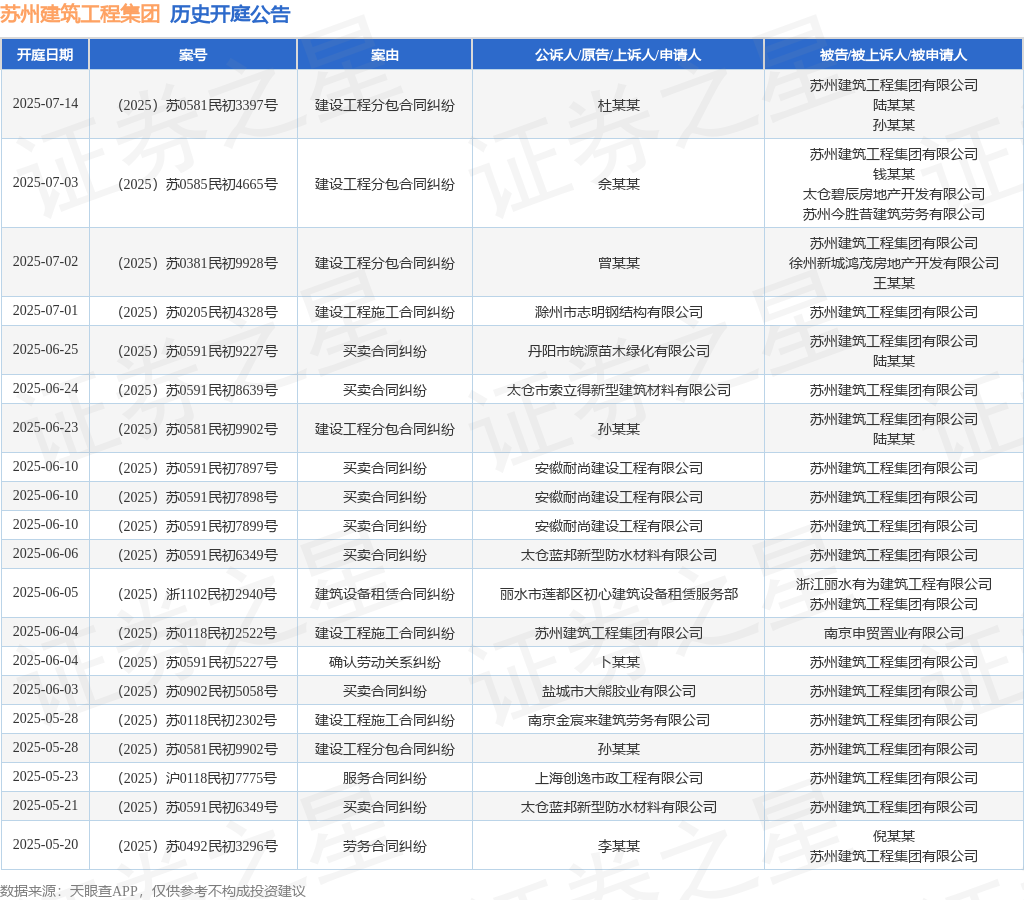Click defendant 钱某某
This screenshot has width=1024, height=900.
coord(893,174)
